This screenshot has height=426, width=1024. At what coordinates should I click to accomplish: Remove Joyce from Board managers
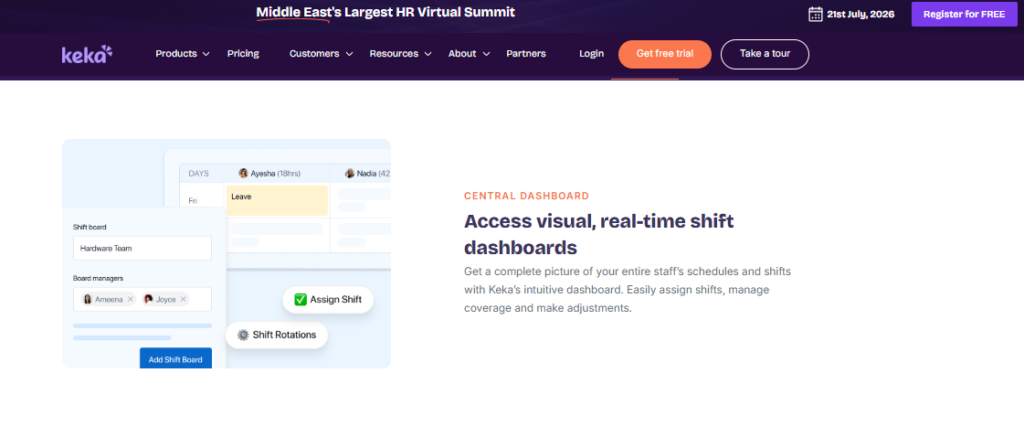183,299
